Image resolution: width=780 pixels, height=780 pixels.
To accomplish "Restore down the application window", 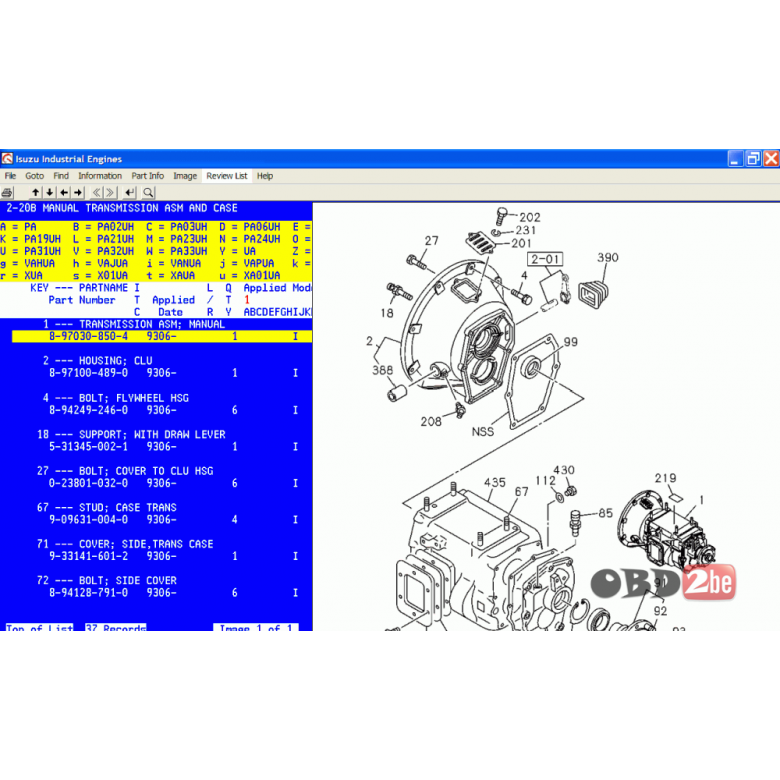I will [x=753, y=159].
